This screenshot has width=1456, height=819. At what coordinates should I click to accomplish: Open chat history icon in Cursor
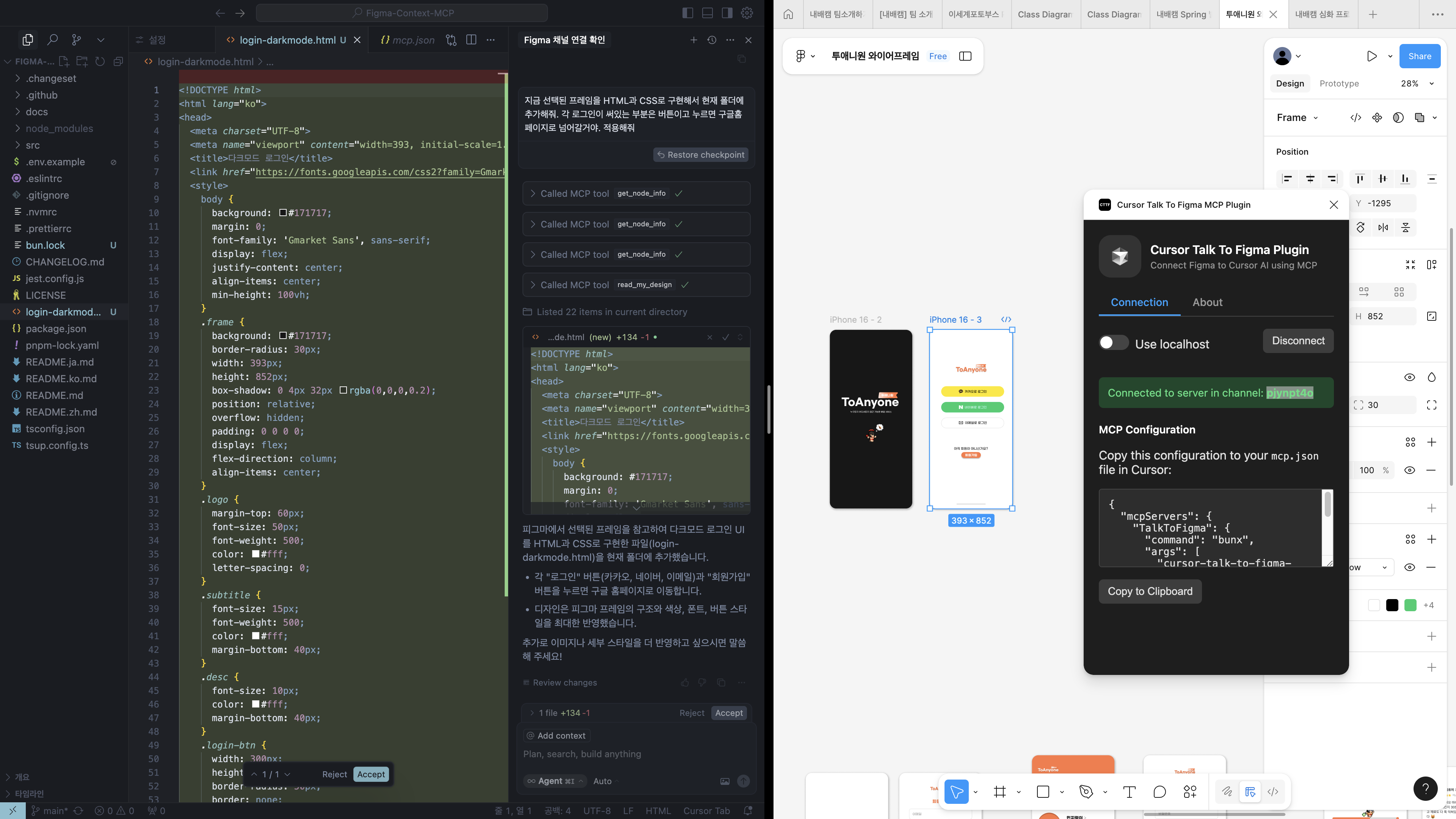tap(712, 40)
